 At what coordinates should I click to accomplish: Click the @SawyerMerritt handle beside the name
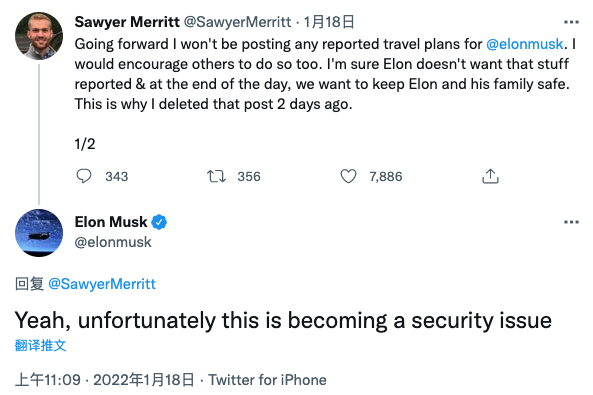[x=238, y=22]
